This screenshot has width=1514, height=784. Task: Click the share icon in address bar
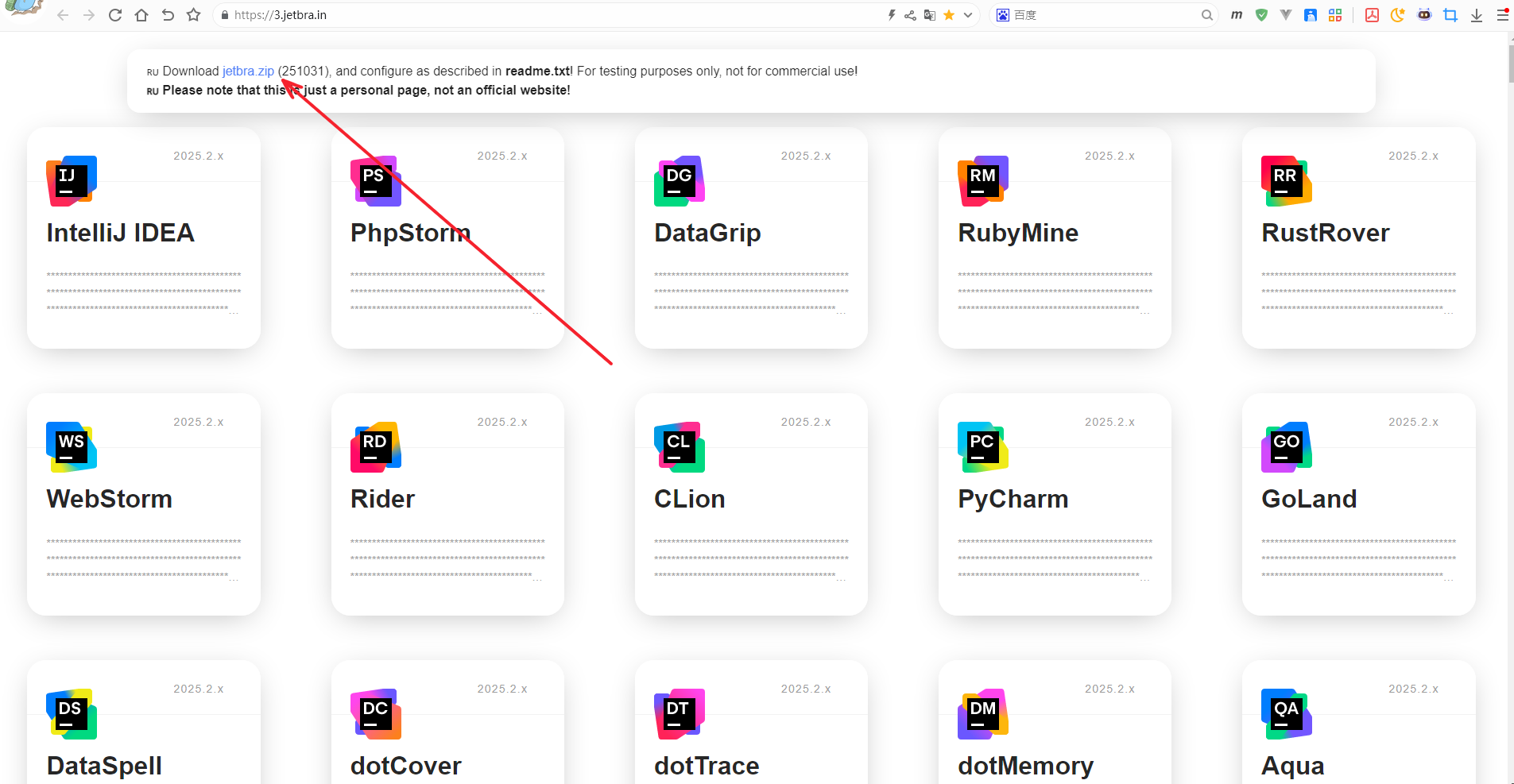[910, 15]
